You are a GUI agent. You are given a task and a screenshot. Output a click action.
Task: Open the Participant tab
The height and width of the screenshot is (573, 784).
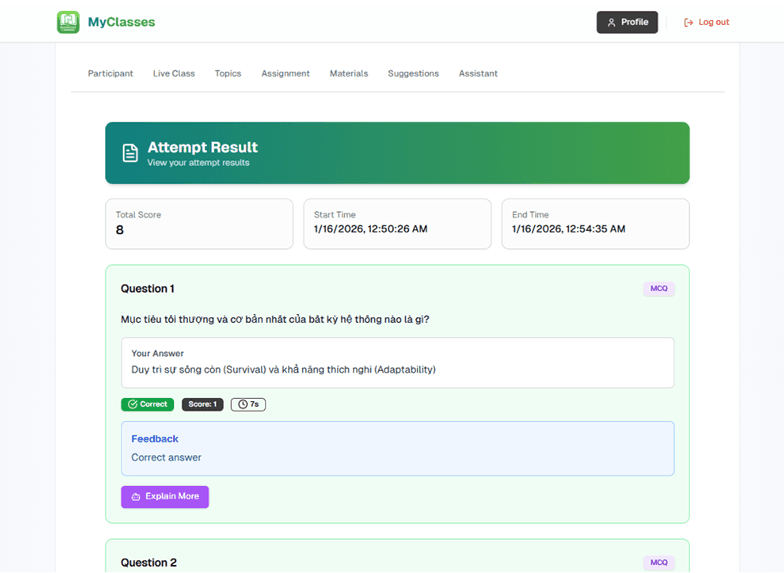tap(110, 74)
